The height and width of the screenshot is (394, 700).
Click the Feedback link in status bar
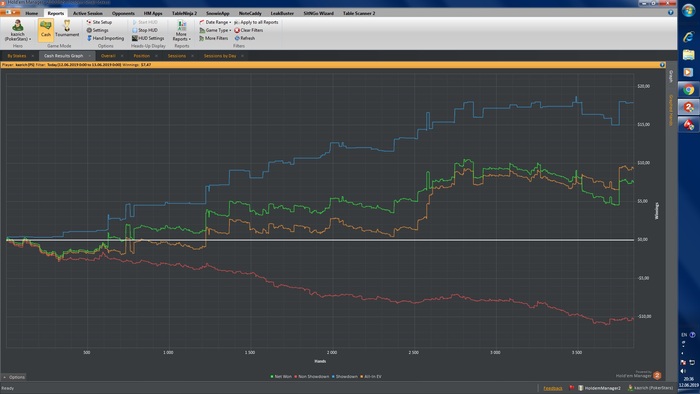[x=553, y=388]
